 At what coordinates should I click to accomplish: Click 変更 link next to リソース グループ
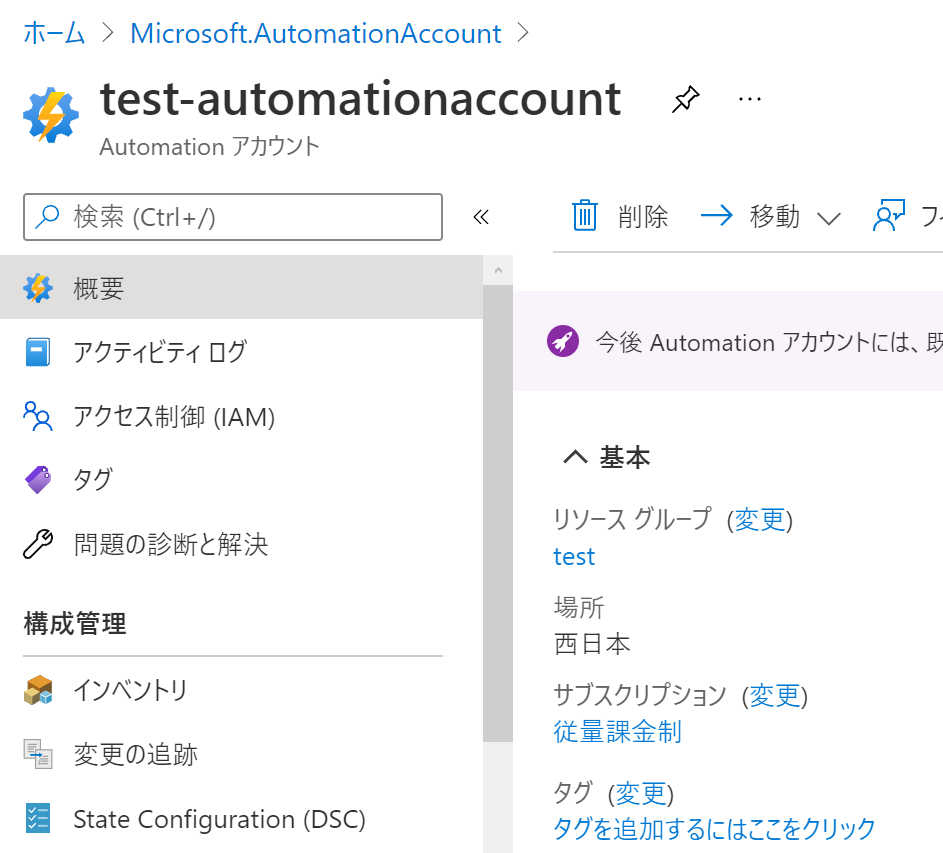[760, 519]
